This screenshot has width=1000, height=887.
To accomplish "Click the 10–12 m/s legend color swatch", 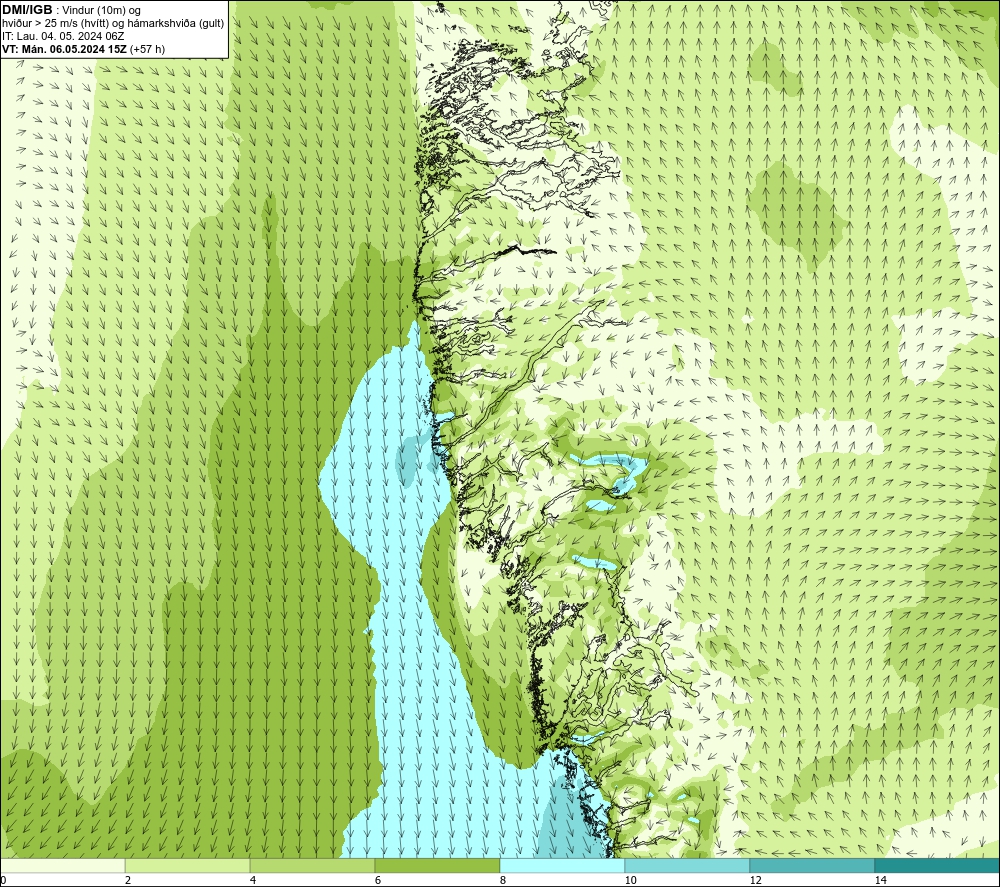I will pyautogui.click(x=688, y=865).
